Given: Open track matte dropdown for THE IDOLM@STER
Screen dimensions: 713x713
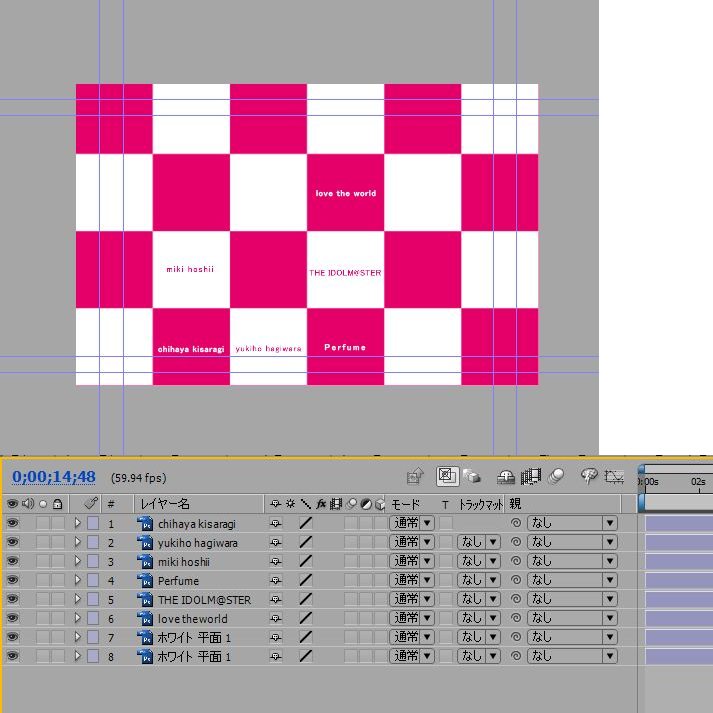Looking at the screenshot, I should click(x=478, y=599).
